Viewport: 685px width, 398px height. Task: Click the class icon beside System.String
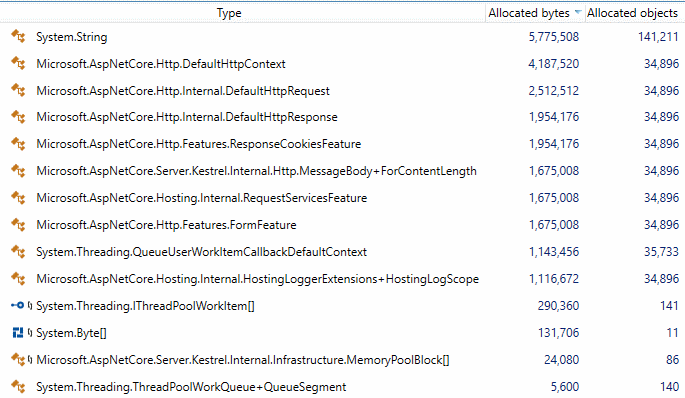[x=18, y=37]
